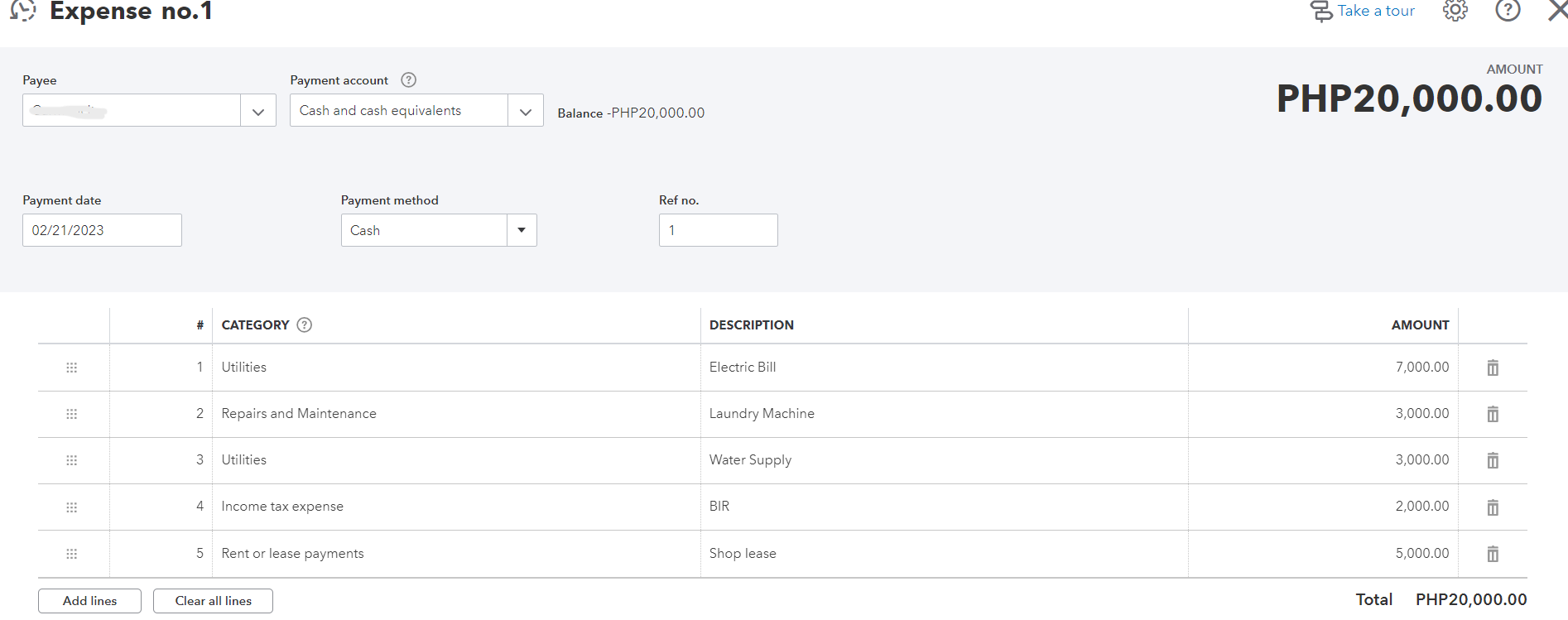Focus the Ref no. input field
This screenshot has width=1568, height=620.
(x=718, y=230)
